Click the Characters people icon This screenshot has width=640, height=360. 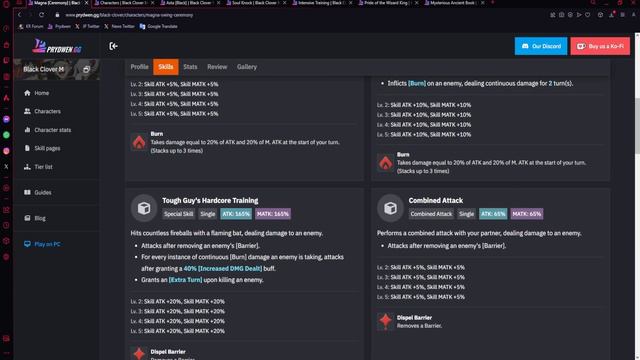(27, 111)
